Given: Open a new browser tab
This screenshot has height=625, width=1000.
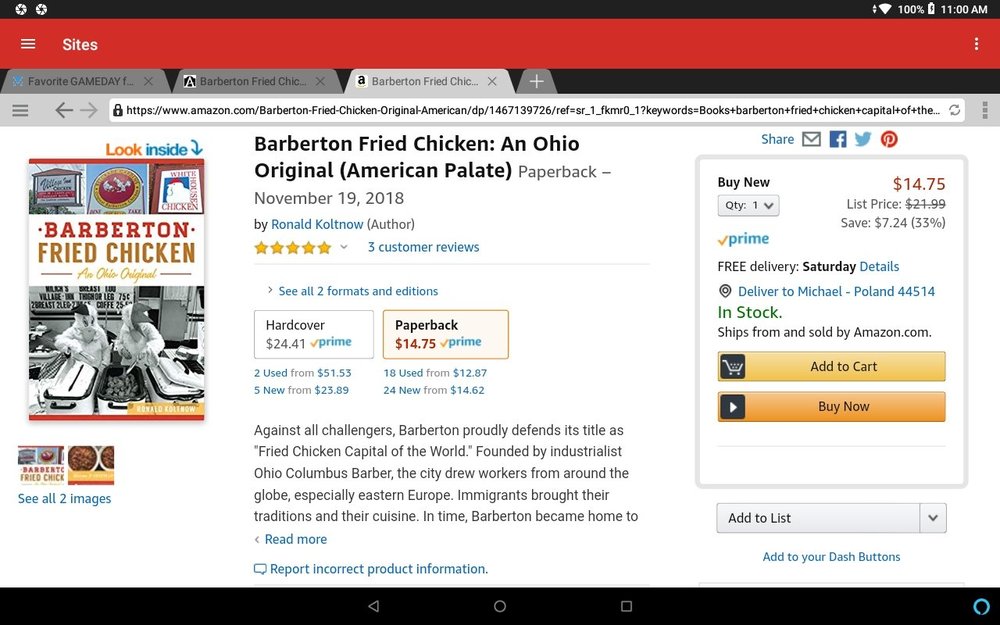Looking at the screenshot, I should tap(536, 82).
